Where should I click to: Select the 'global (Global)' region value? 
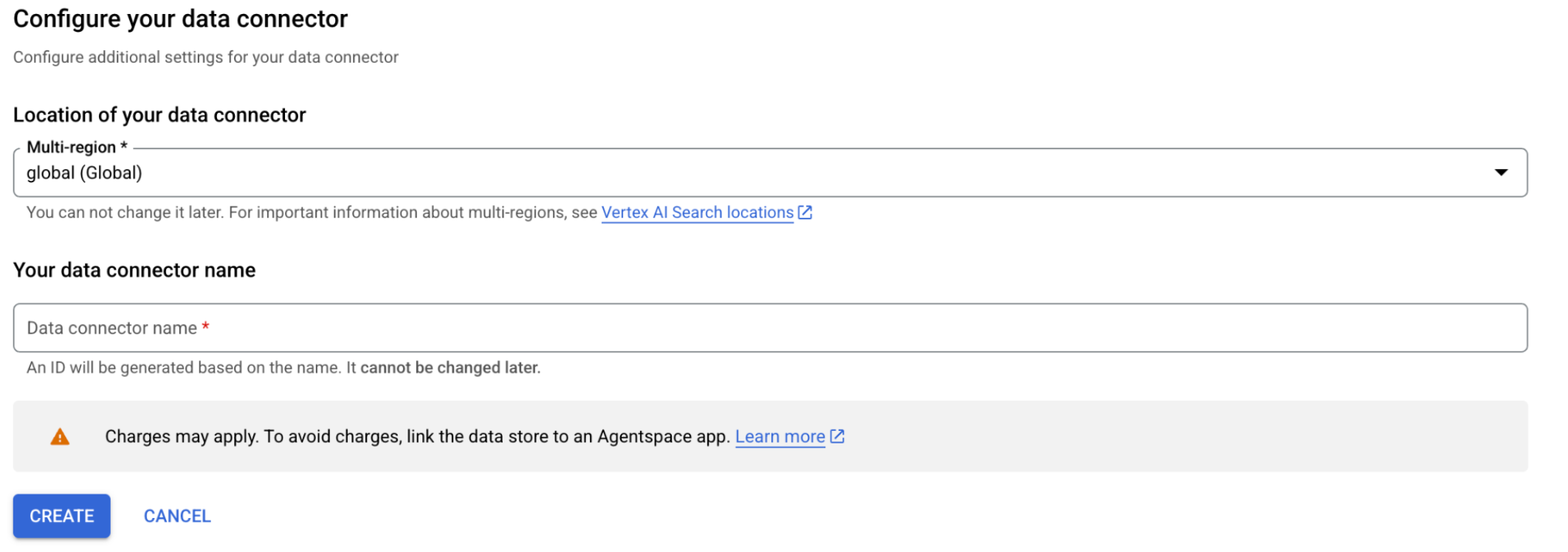coord(84,173)
